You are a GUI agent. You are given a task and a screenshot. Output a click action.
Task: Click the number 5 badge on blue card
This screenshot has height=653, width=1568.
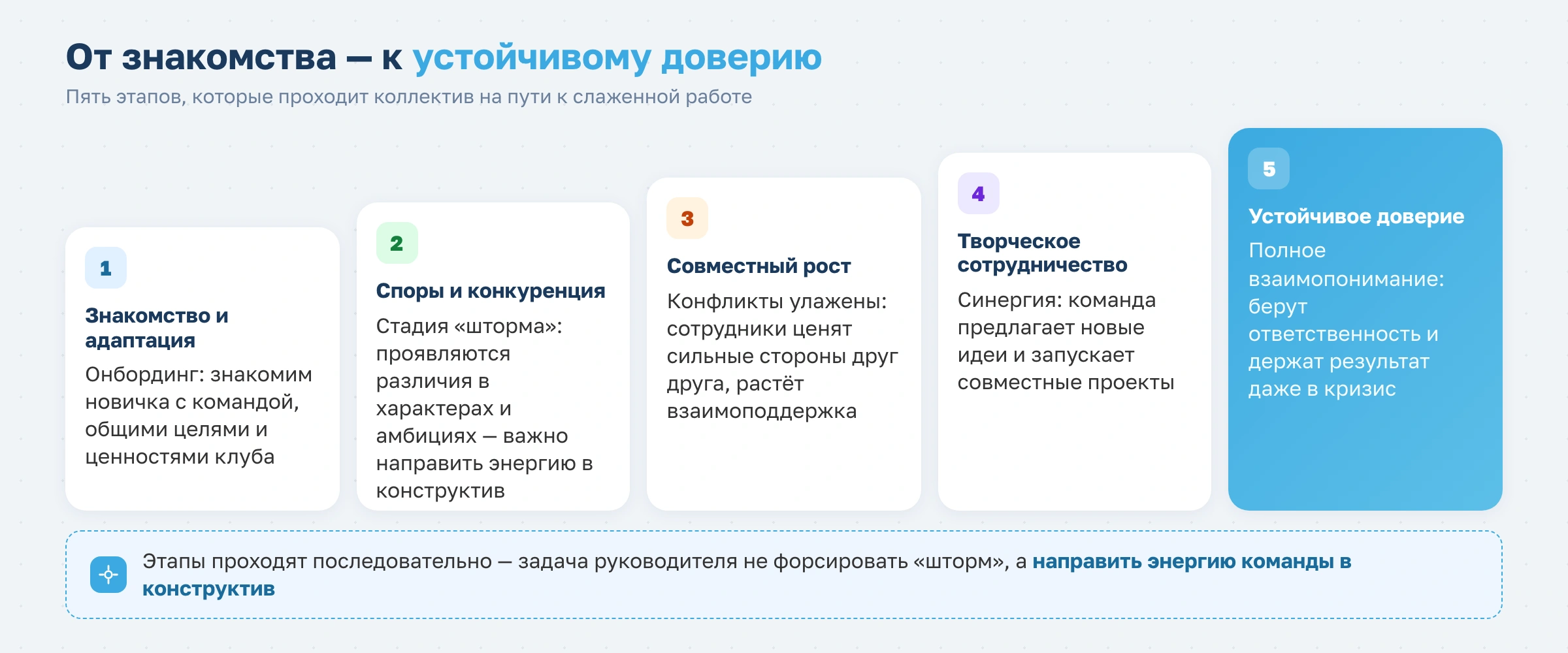click(1269, 168)
